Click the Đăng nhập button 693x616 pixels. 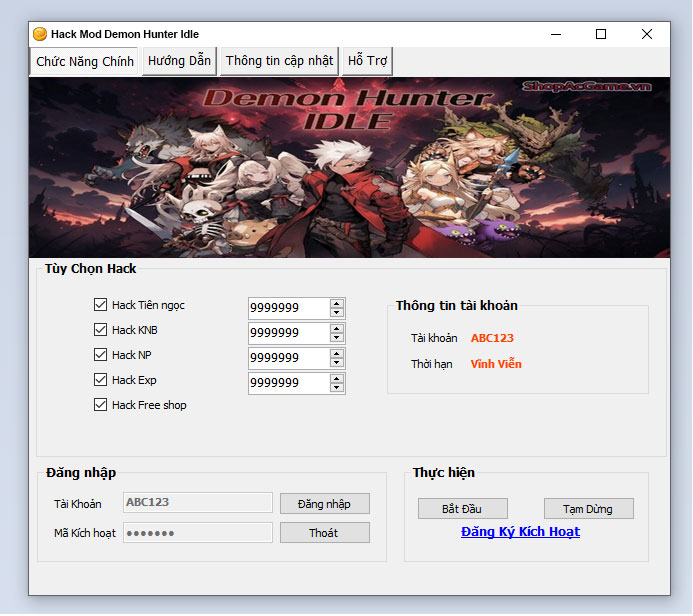click(x=325, y=504)
